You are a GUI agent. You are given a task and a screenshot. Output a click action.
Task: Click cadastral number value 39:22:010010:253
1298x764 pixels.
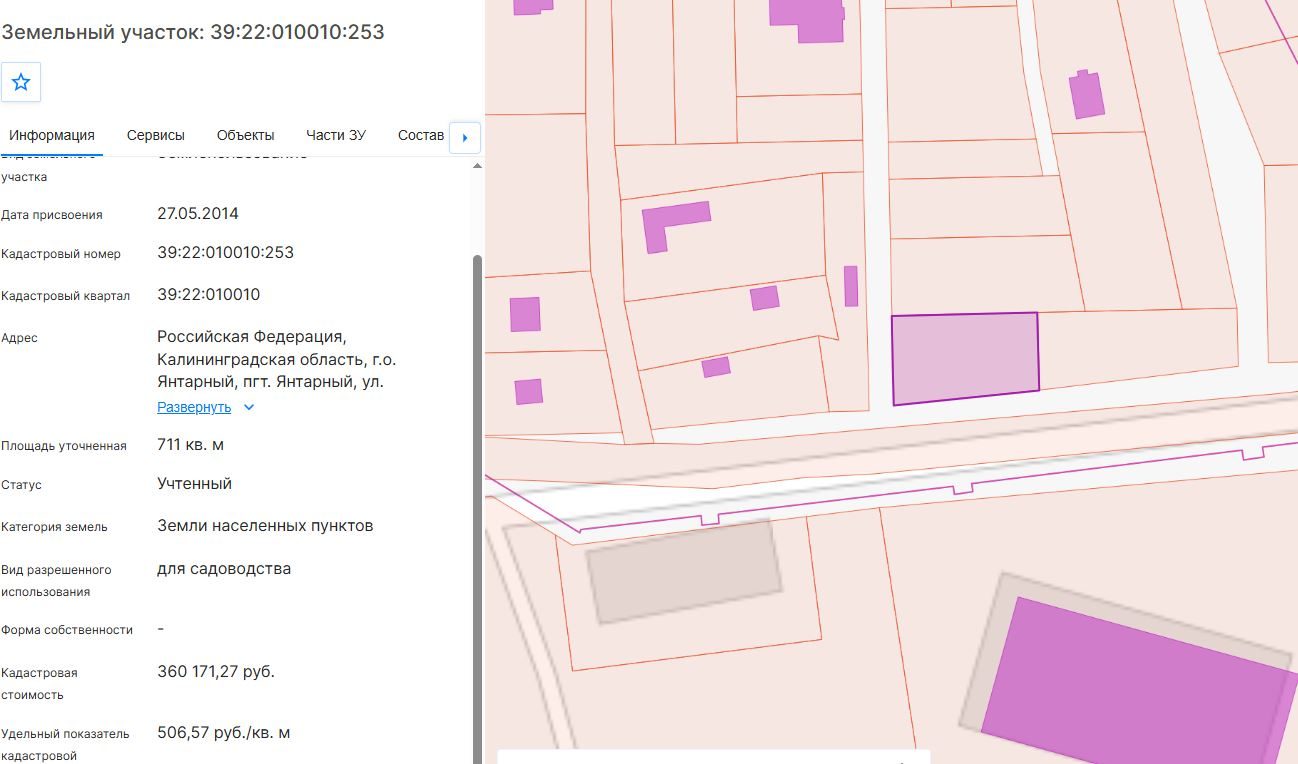click(226, 252)
